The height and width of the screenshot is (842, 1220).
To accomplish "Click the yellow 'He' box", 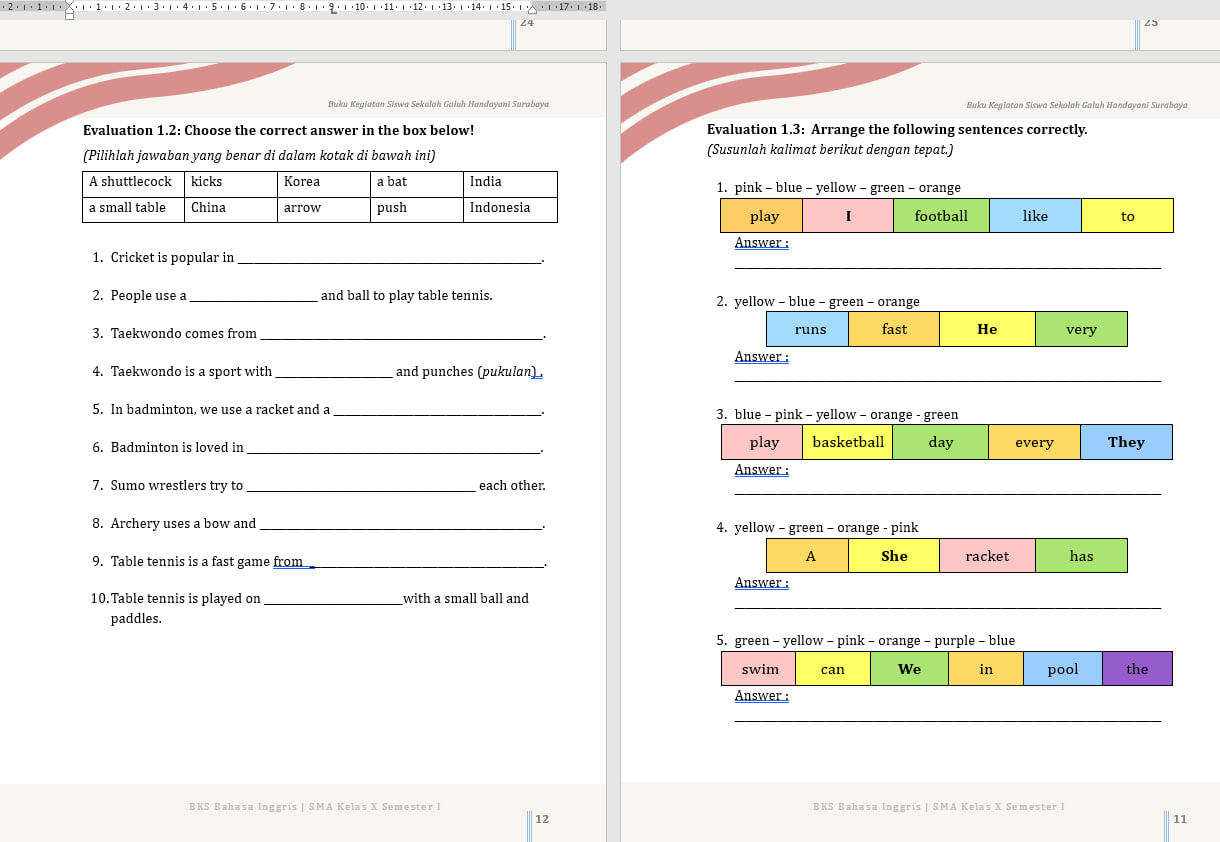I will (x=987, y=329).
